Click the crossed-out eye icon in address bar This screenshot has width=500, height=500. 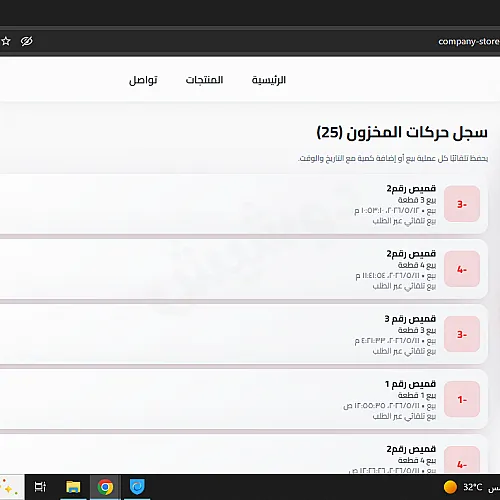(27, 41)
